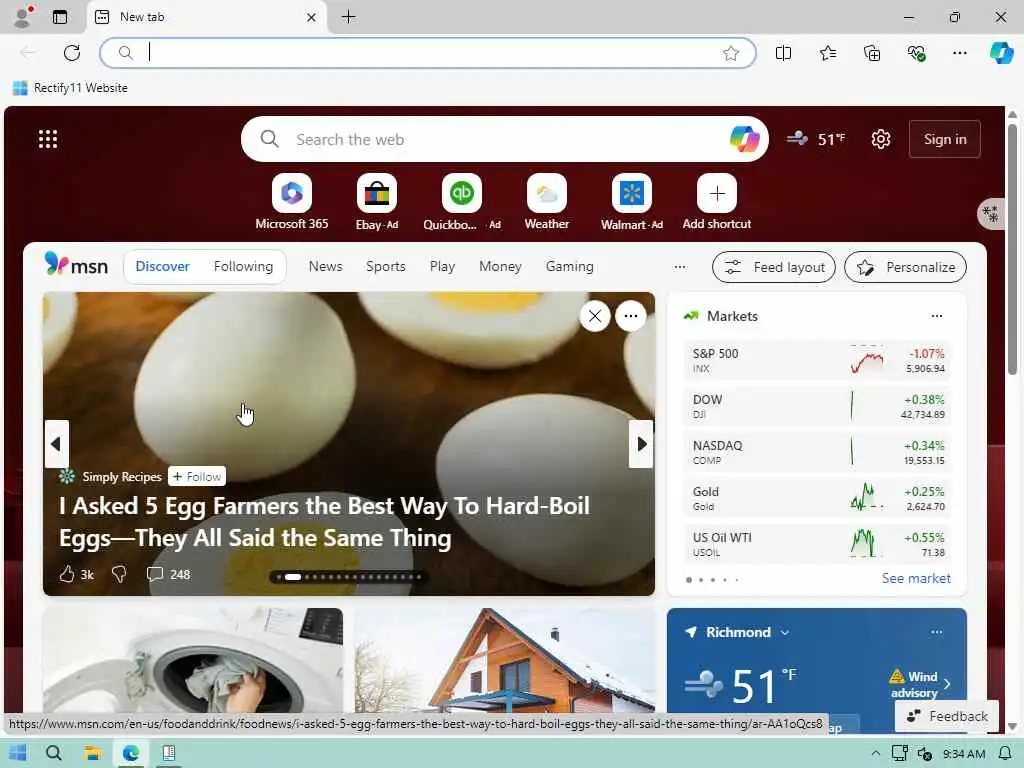This screenshot has width=1024, height=768.
Task: Open Collections panel
Action: (x=872, y=53)
